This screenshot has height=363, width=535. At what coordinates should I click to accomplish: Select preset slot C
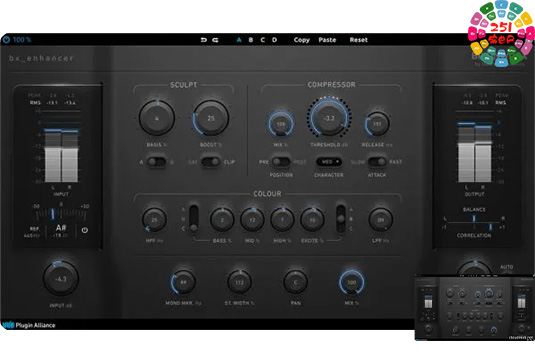263,40
